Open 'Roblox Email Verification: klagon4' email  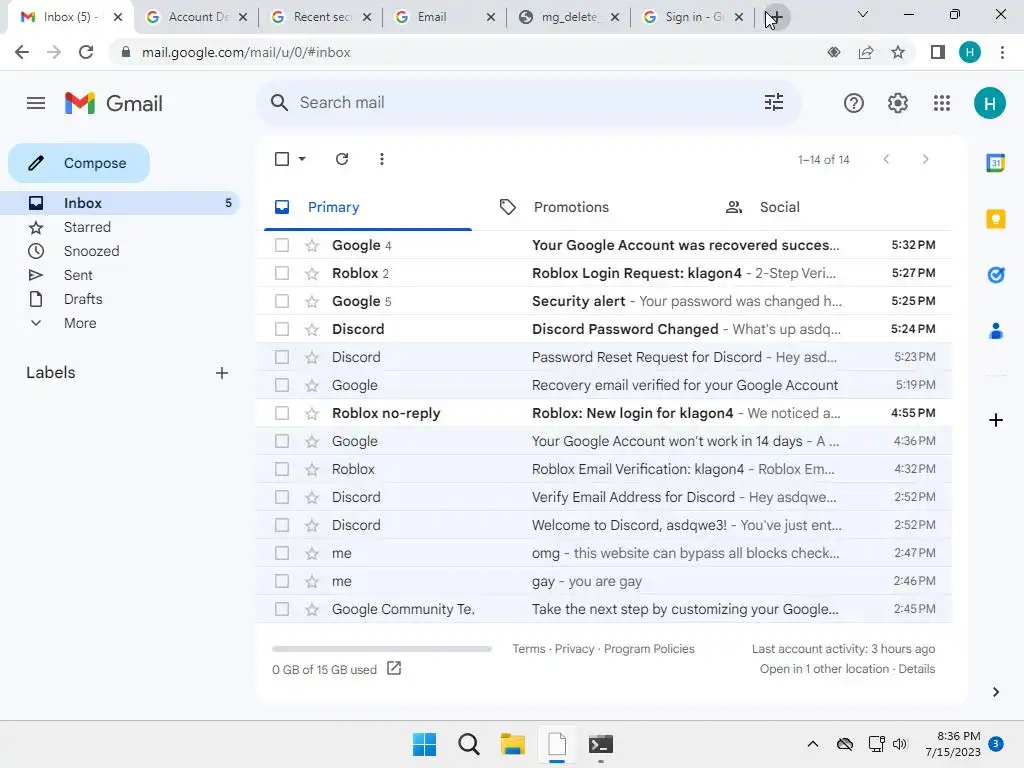click(x=604, y=470)
